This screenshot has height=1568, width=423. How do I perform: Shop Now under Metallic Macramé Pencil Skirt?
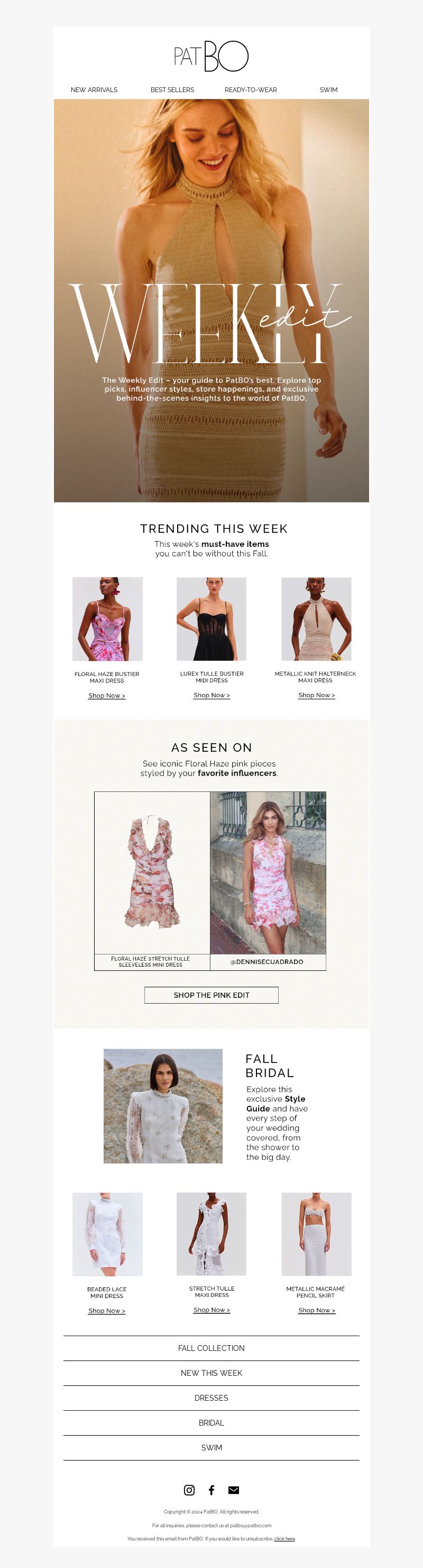point(317,1310)
